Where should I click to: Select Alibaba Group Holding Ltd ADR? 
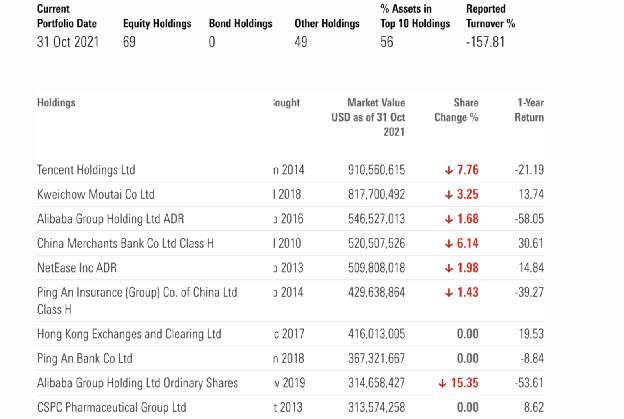coord(110,218)
